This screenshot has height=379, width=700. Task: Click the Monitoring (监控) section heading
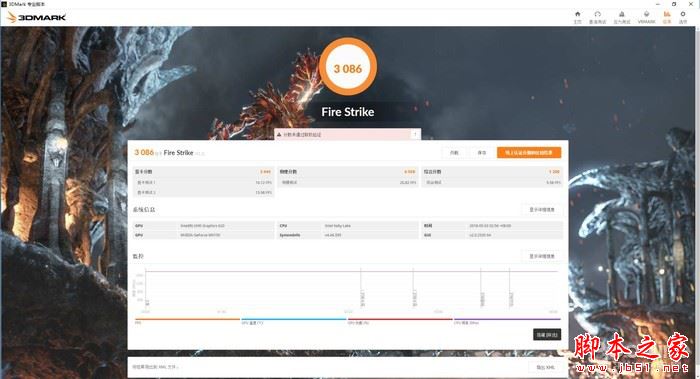tap(138, 256)
